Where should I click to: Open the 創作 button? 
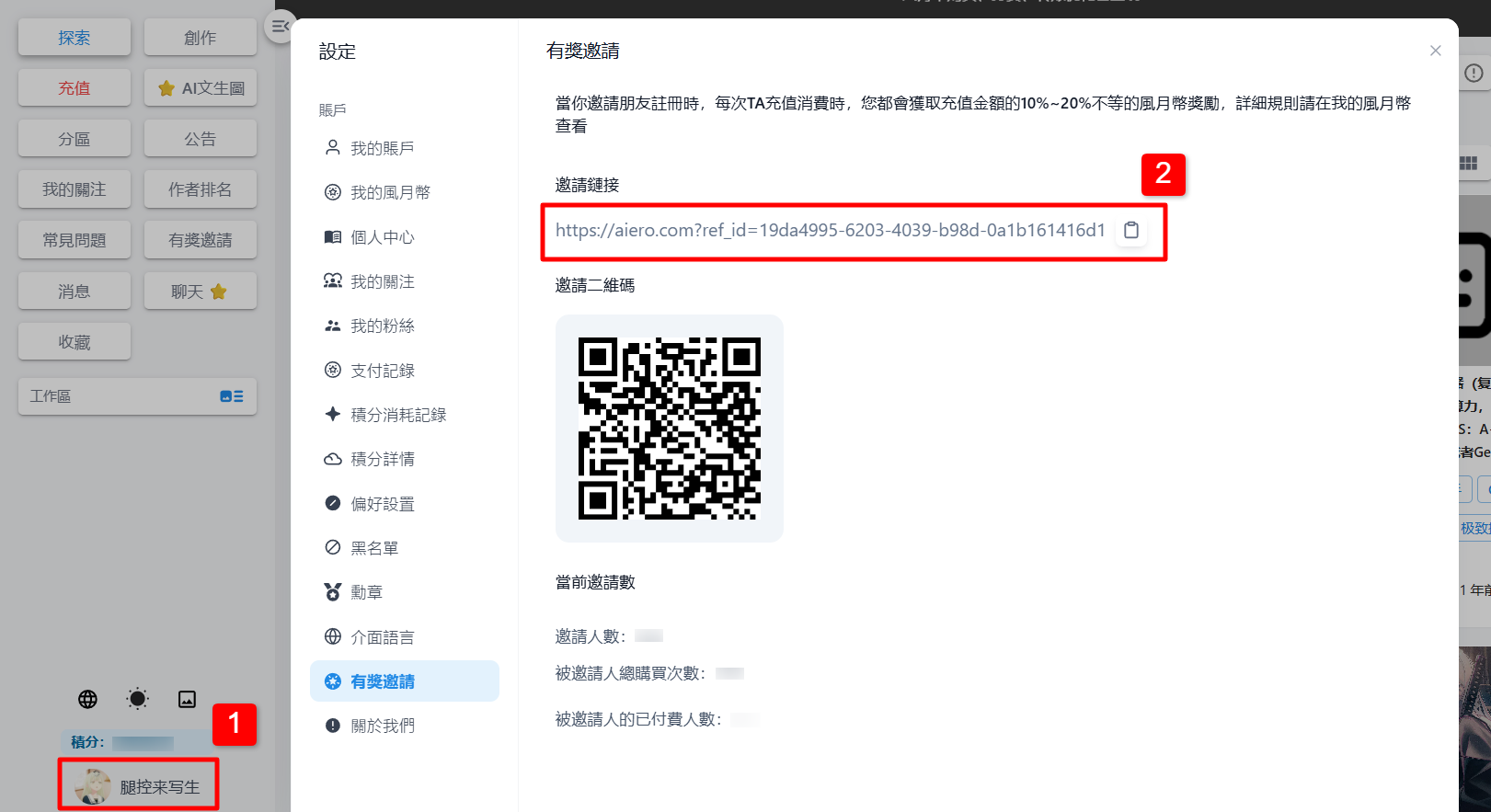pos(201,38)
